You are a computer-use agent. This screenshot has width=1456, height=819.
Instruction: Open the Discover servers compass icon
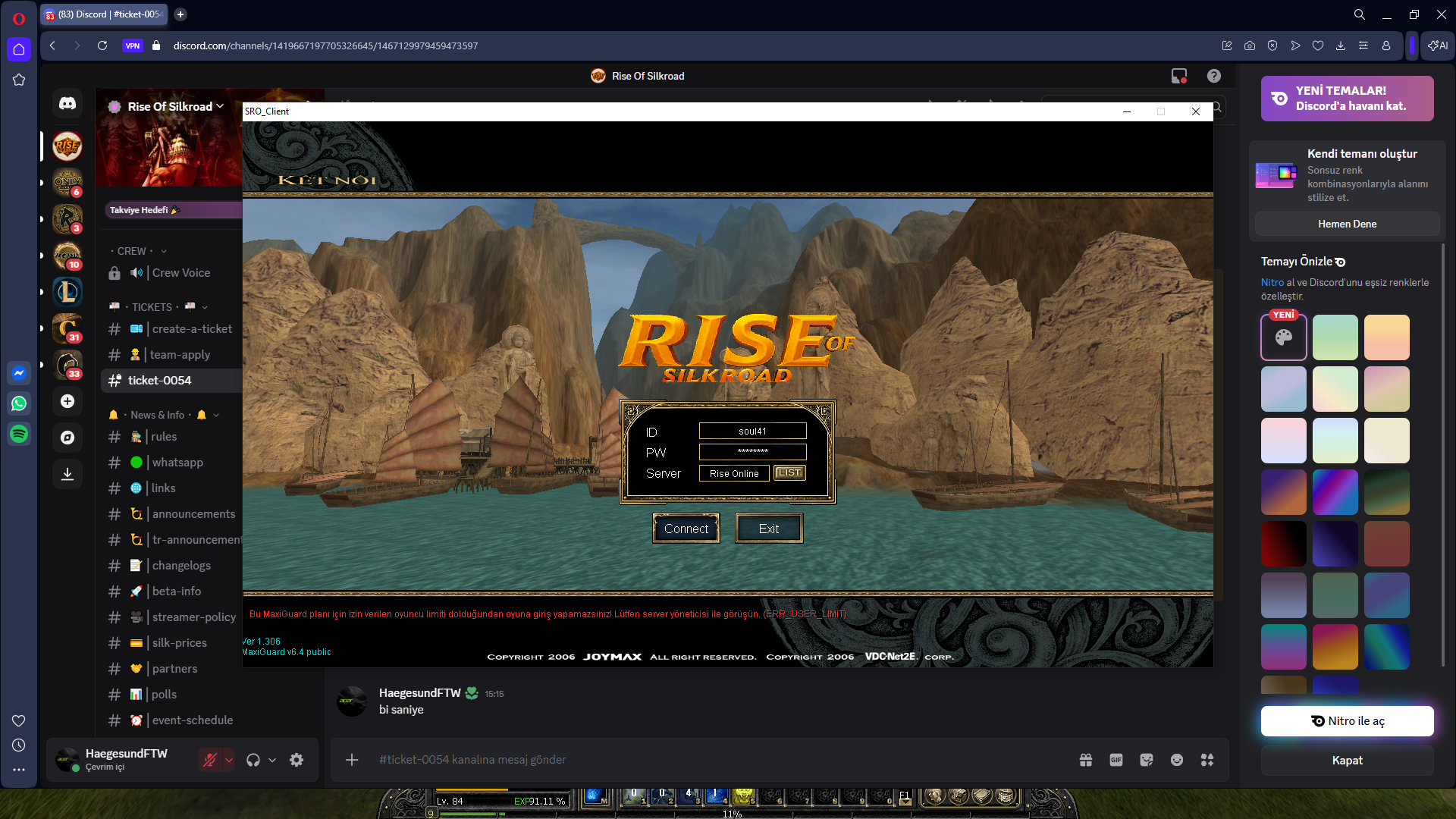[67, 438]
